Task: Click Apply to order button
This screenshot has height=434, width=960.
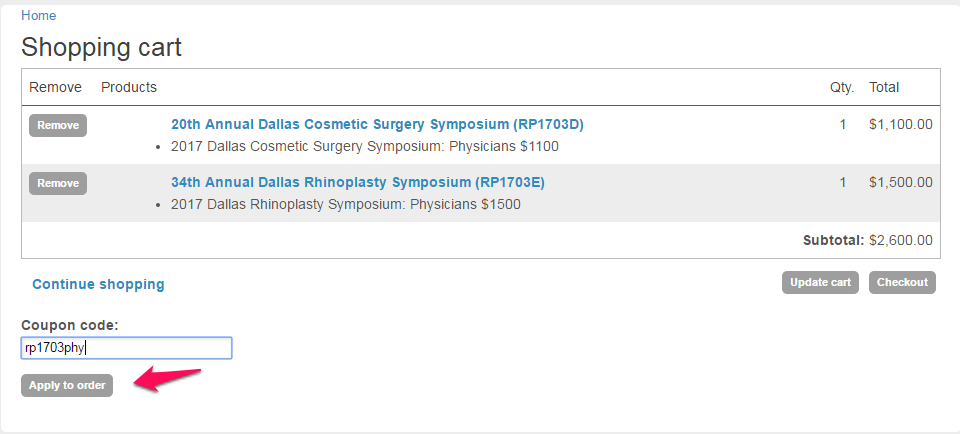Action: point(67,385)
